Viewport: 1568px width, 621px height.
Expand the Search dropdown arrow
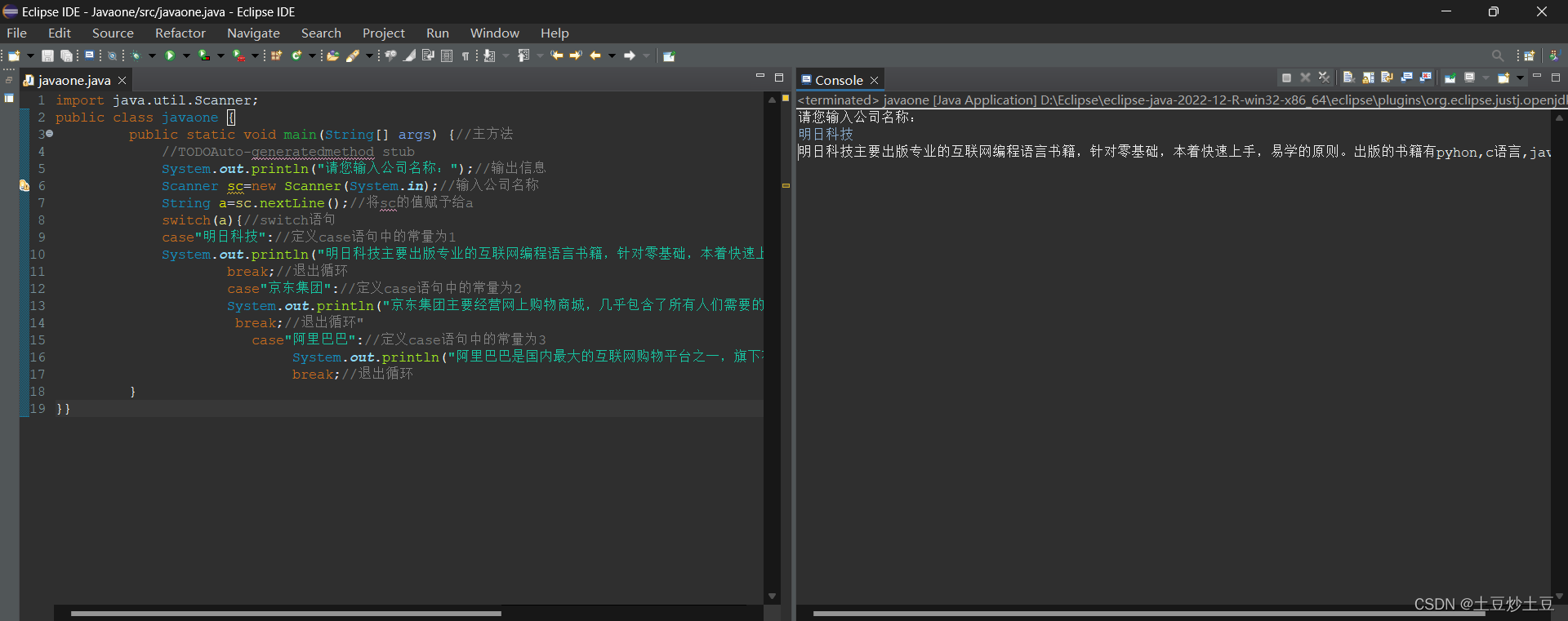coord(369,55)
